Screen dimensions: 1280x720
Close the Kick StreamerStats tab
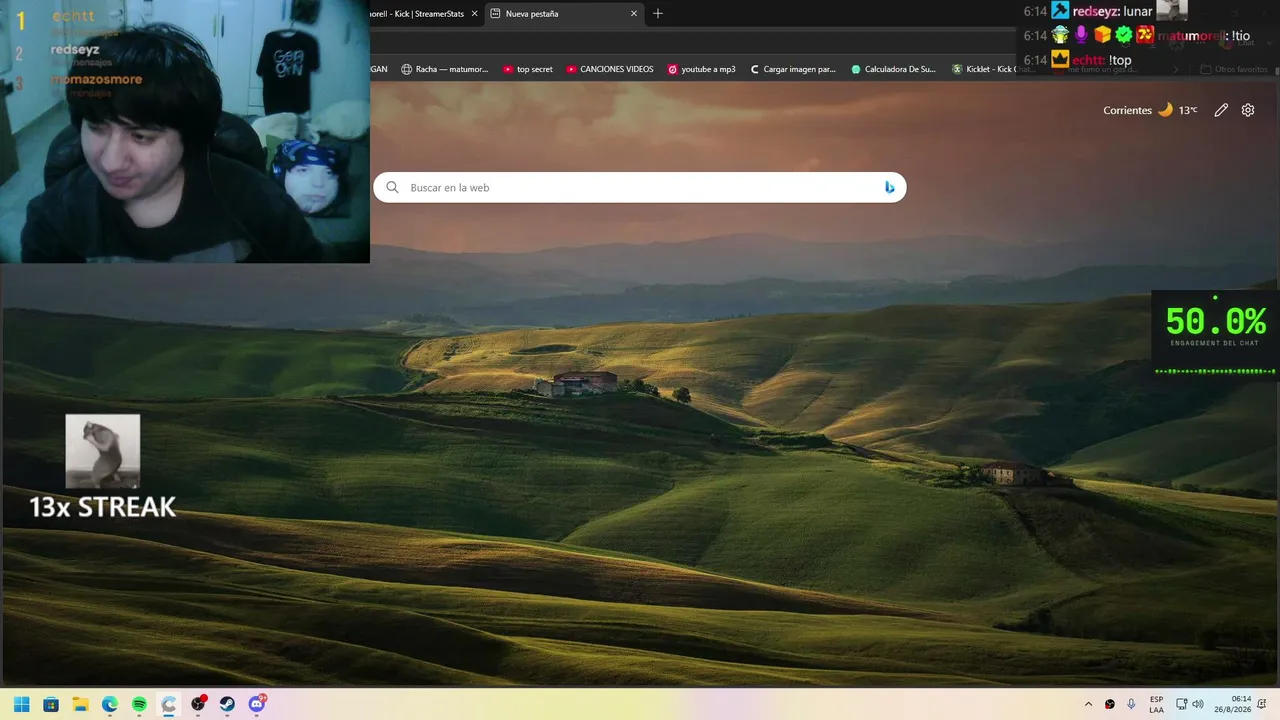475,14
